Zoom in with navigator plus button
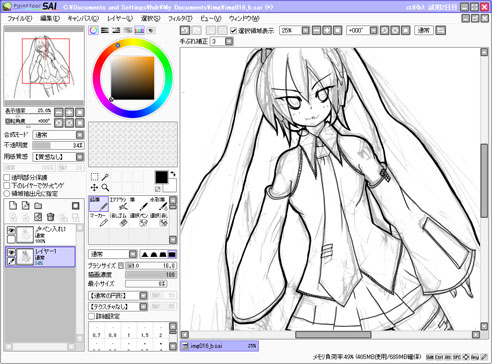The width and height of the screenshot is (492, 364). 69,112
